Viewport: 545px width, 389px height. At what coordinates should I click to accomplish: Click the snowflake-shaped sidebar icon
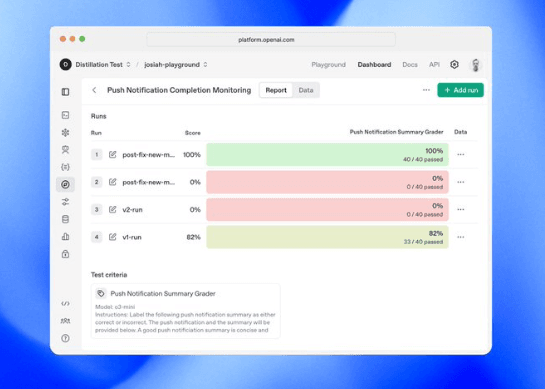pos(65,132)
